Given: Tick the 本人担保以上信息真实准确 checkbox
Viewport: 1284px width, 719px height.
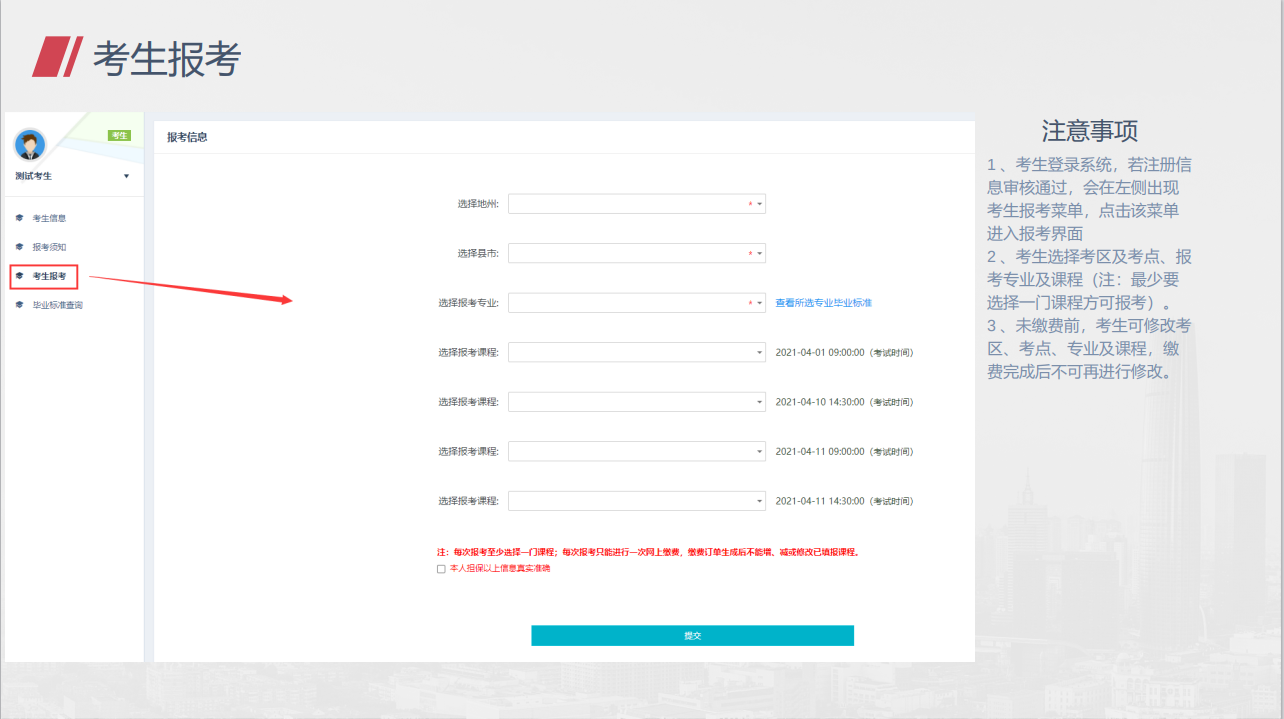Looking at the screenshot, I should coord(441,569).
